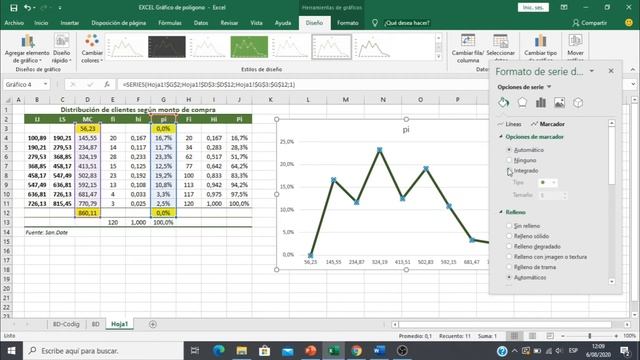Click Seleccionar datos
Image resolution: width=640 pixels, height=360 pixels.
[500, 47]
